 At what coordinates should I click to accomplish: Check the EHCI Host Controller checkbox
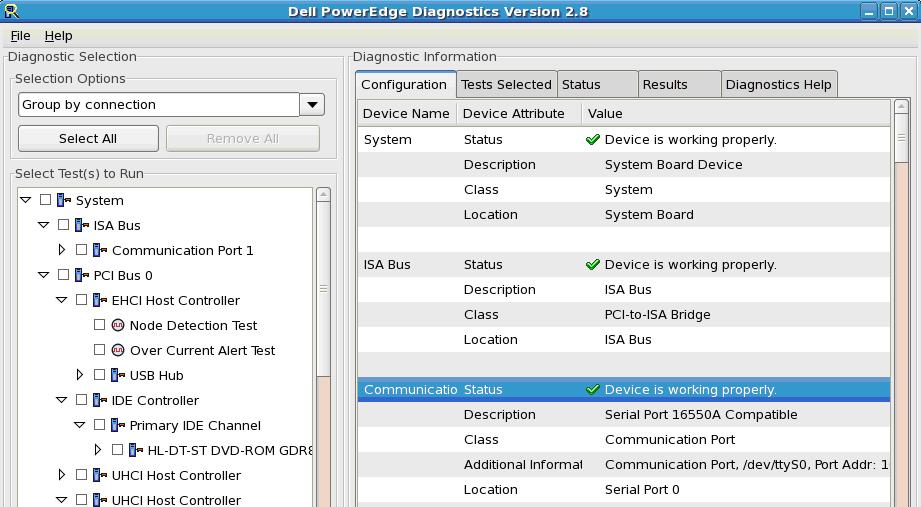[82, 300]
